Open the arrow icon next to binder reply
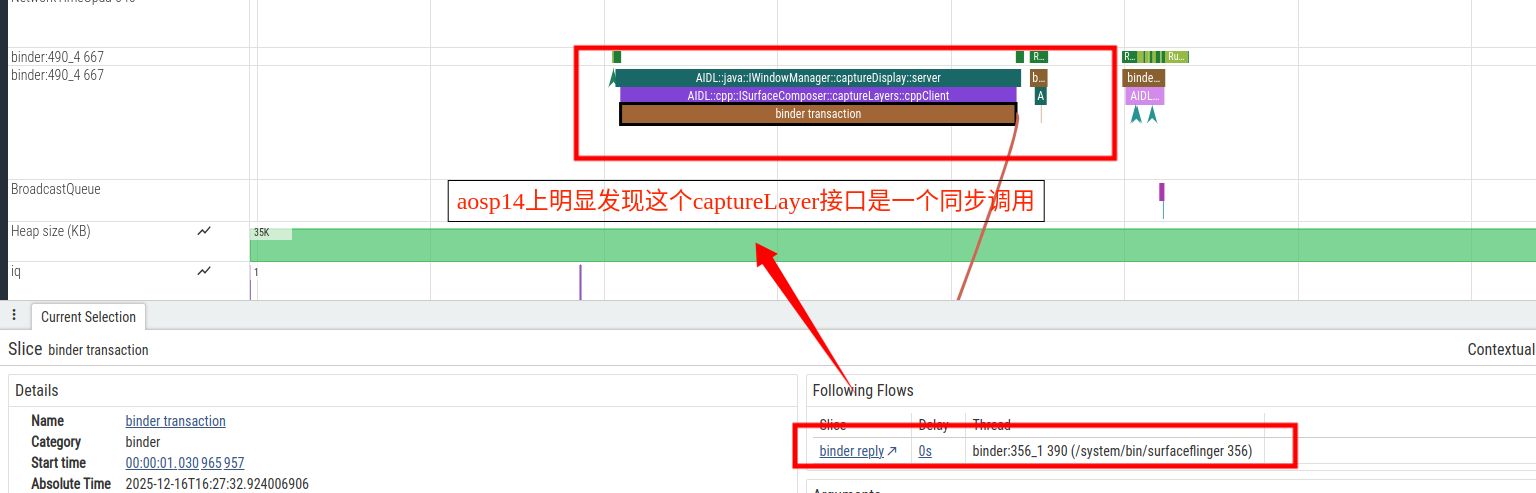This screenshot has height=493, width=1536. click(892, 451)
